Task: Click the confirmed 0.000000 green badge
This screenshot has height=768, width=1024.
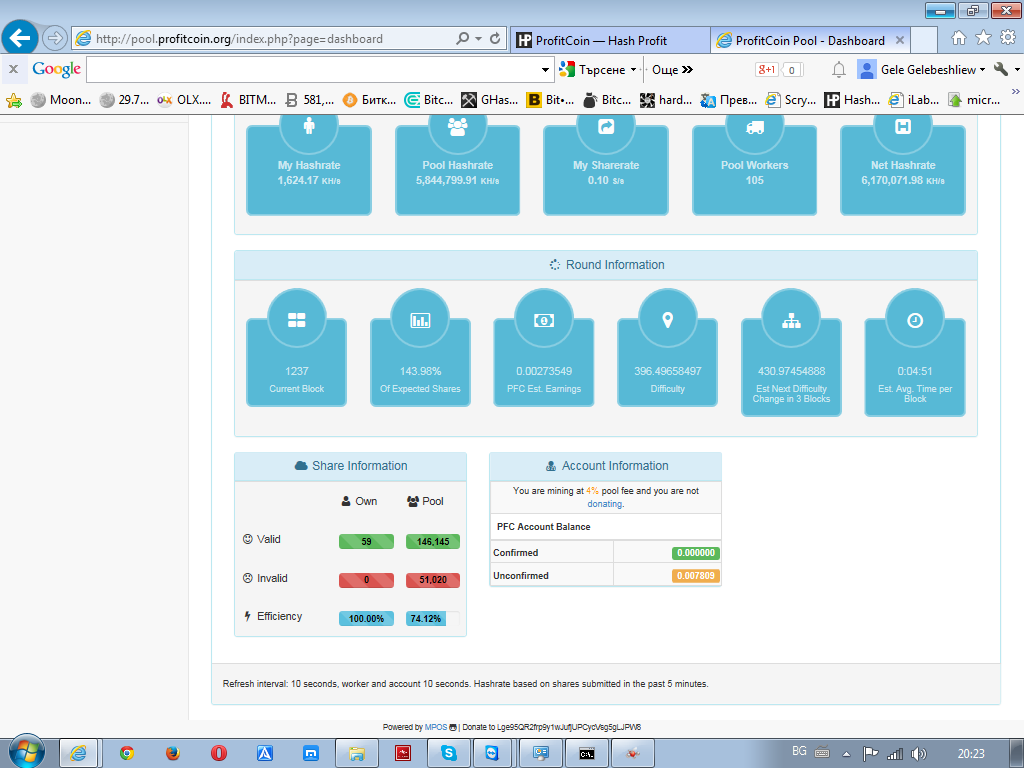Action: tap(696, 552)
